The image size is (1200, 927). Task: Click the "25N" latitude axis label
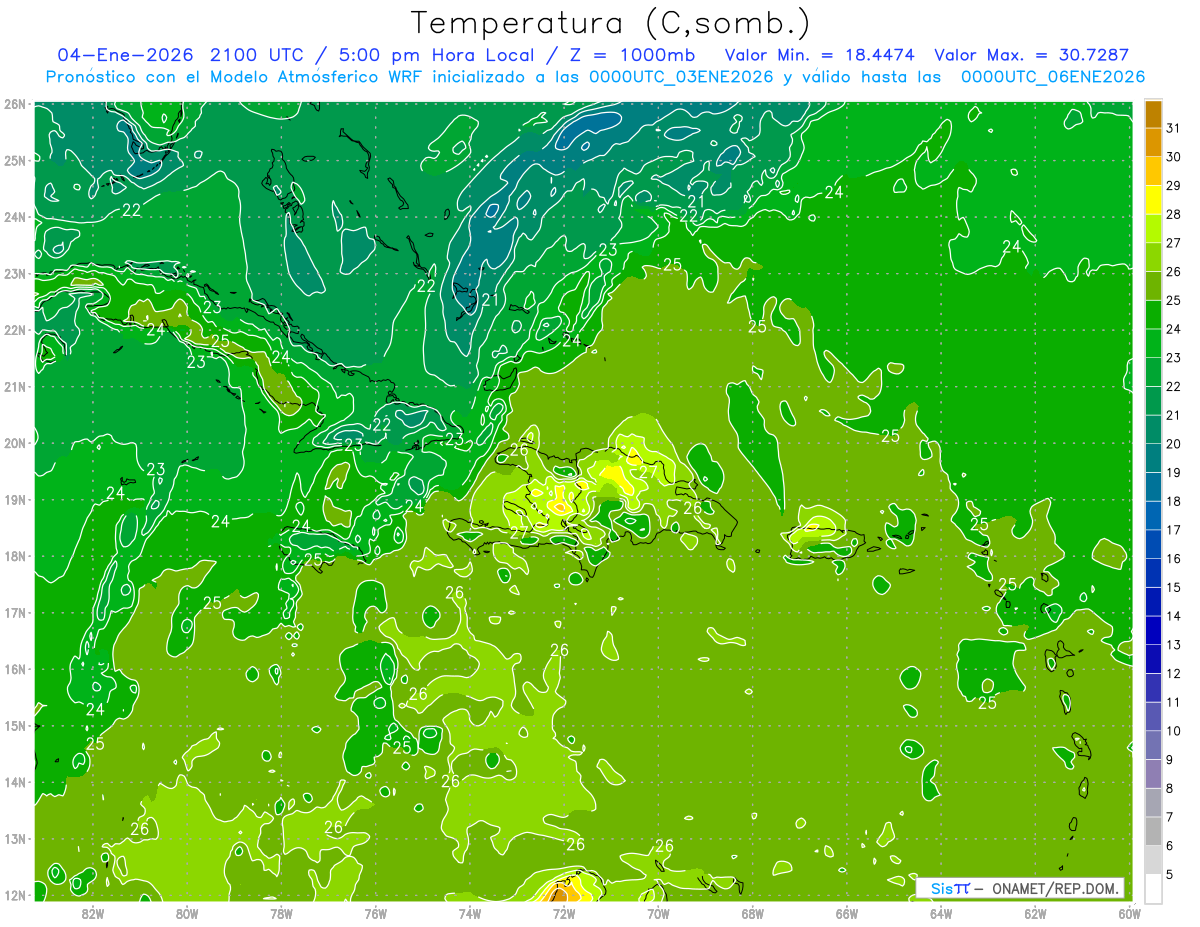point(14,160)
